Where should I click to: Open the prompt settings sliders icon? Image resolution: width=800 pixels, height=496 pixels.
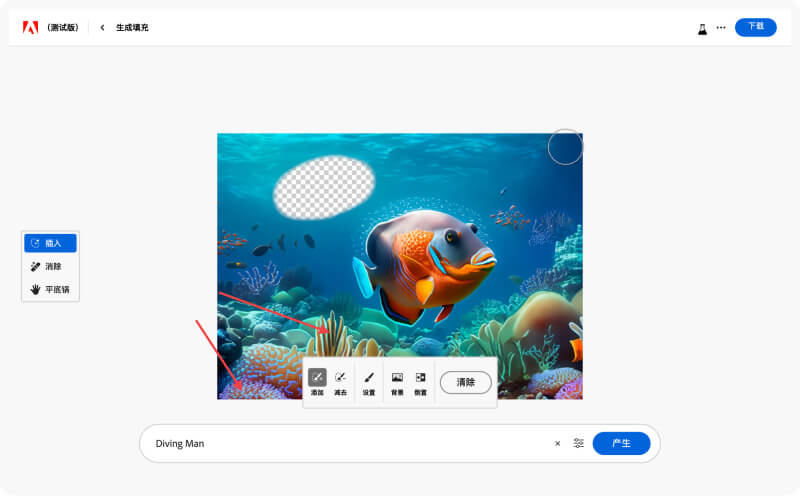click(578, 443)
